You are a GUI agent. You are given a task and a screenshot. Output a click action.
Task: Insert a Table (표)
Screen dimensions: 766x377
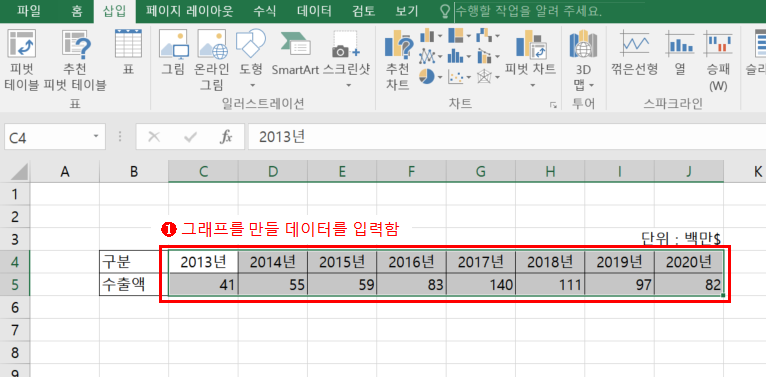(x=128, y=51)
